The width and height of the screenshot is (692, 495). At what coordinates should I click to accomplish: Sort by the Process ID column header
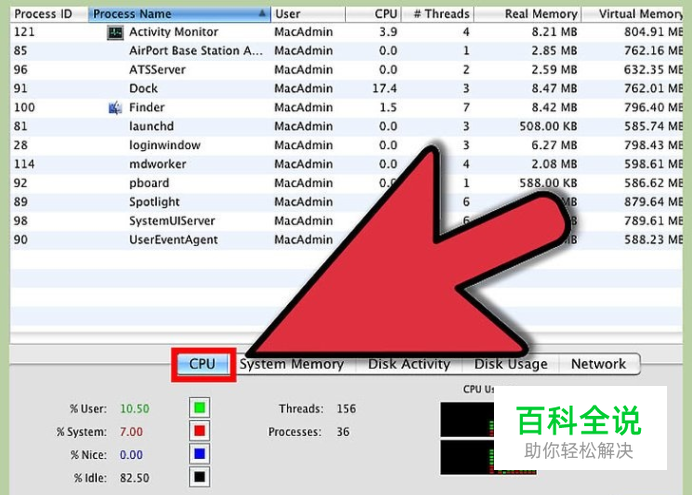49,14
